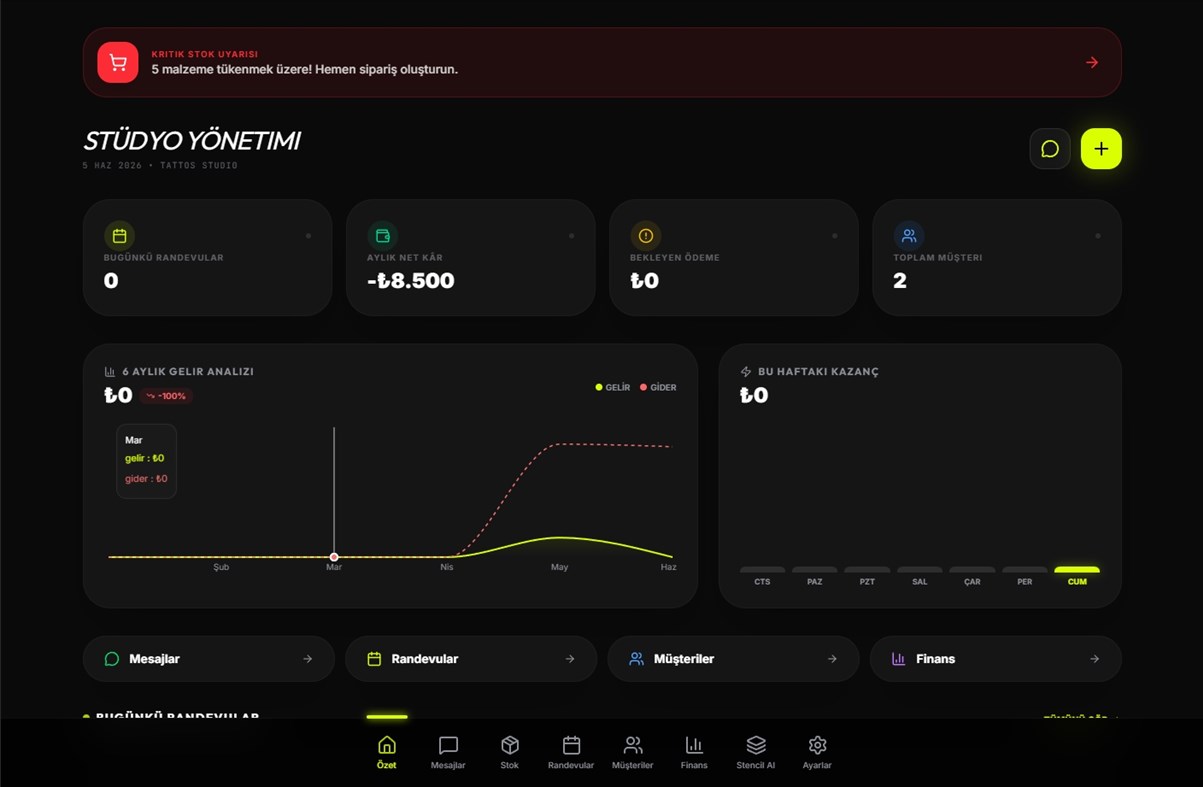Open the Randevular quick link card
Image resolution: width=1203 pixels, height=787 pixels.
(x=471, y=659)
